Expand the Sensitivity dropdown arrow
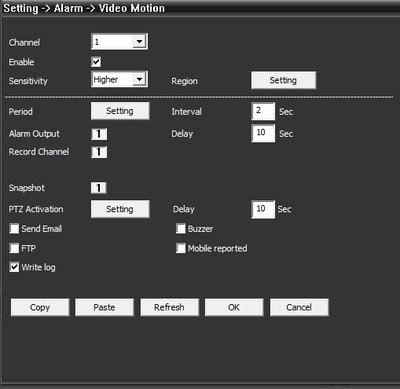This screenshot has height=389, width=400. click(x=139, y=79)
